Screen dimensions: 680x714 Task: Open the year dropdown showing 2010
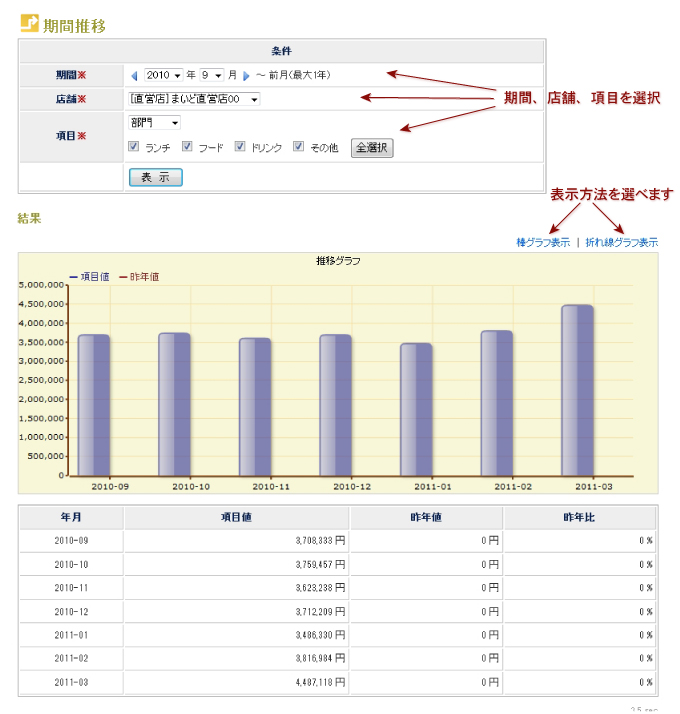[x=164, y=75]
